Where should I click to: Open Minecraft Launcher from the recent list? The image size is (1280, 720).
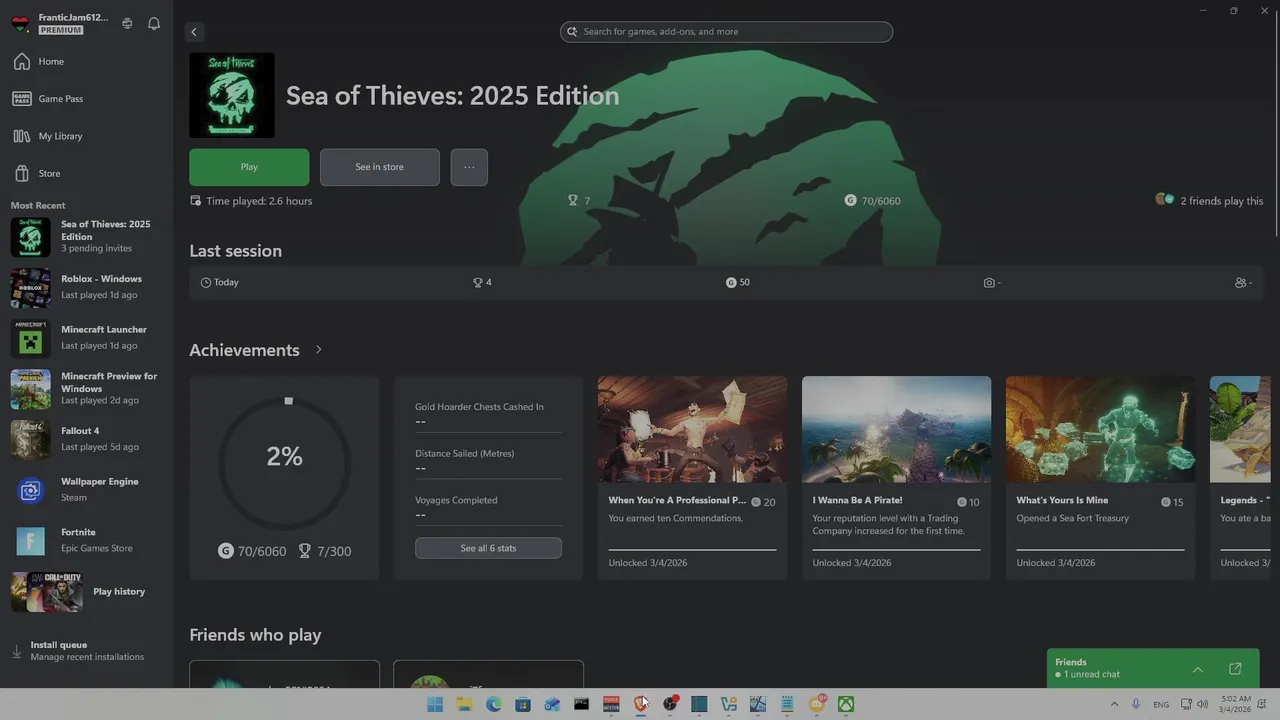click(86, 338)
